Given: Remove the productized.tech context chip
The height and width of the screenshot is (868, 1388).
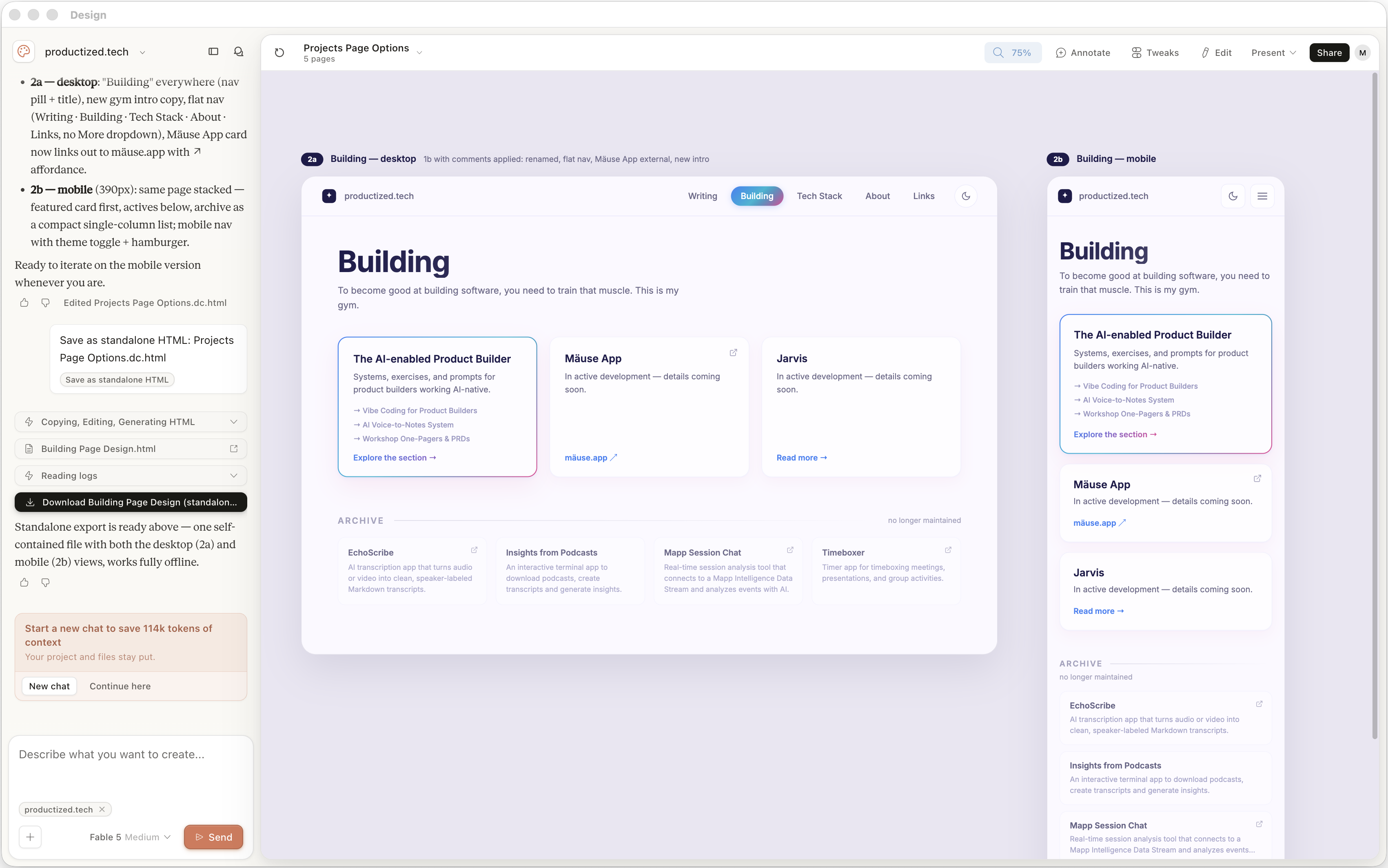Looking at the screenshot, I should (x=102, y=809).
